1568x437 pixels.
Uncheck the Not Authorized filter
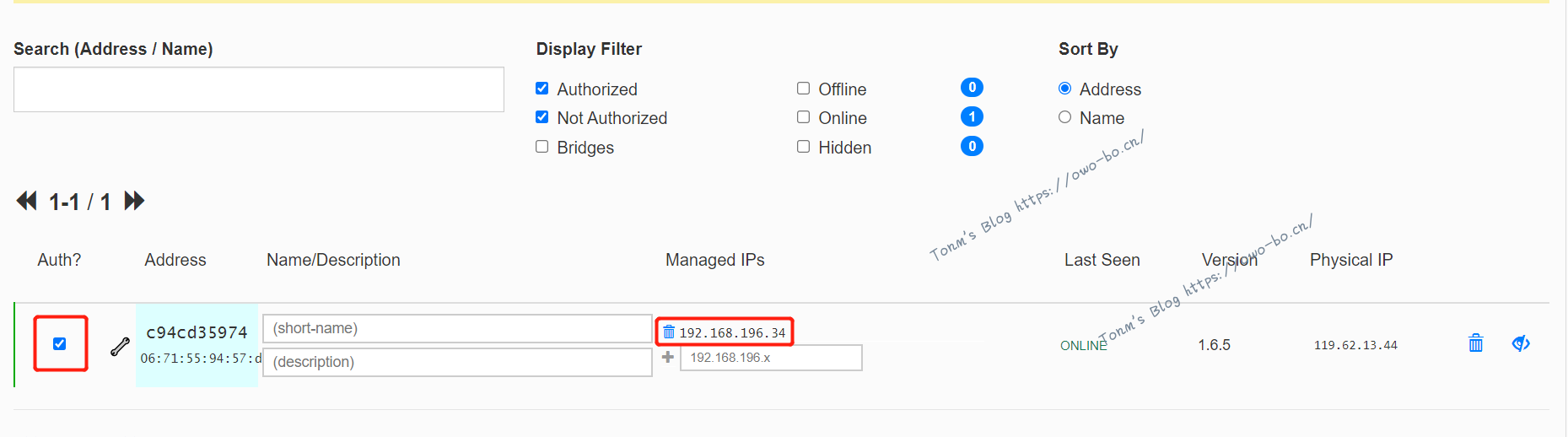click(542, 117)
